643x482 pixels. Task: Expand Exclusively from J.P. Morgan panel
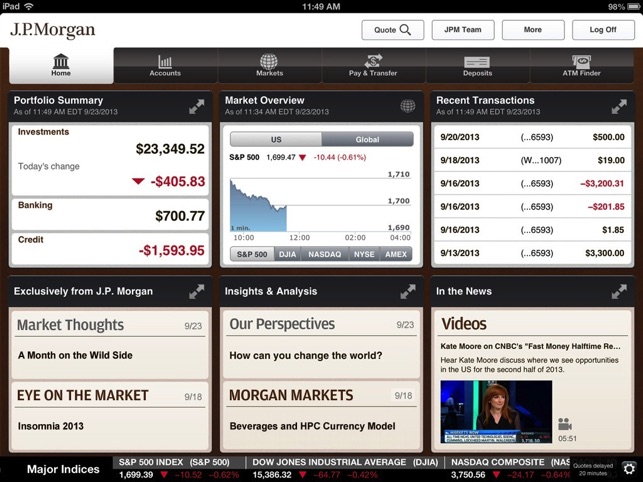coord(197,292)
